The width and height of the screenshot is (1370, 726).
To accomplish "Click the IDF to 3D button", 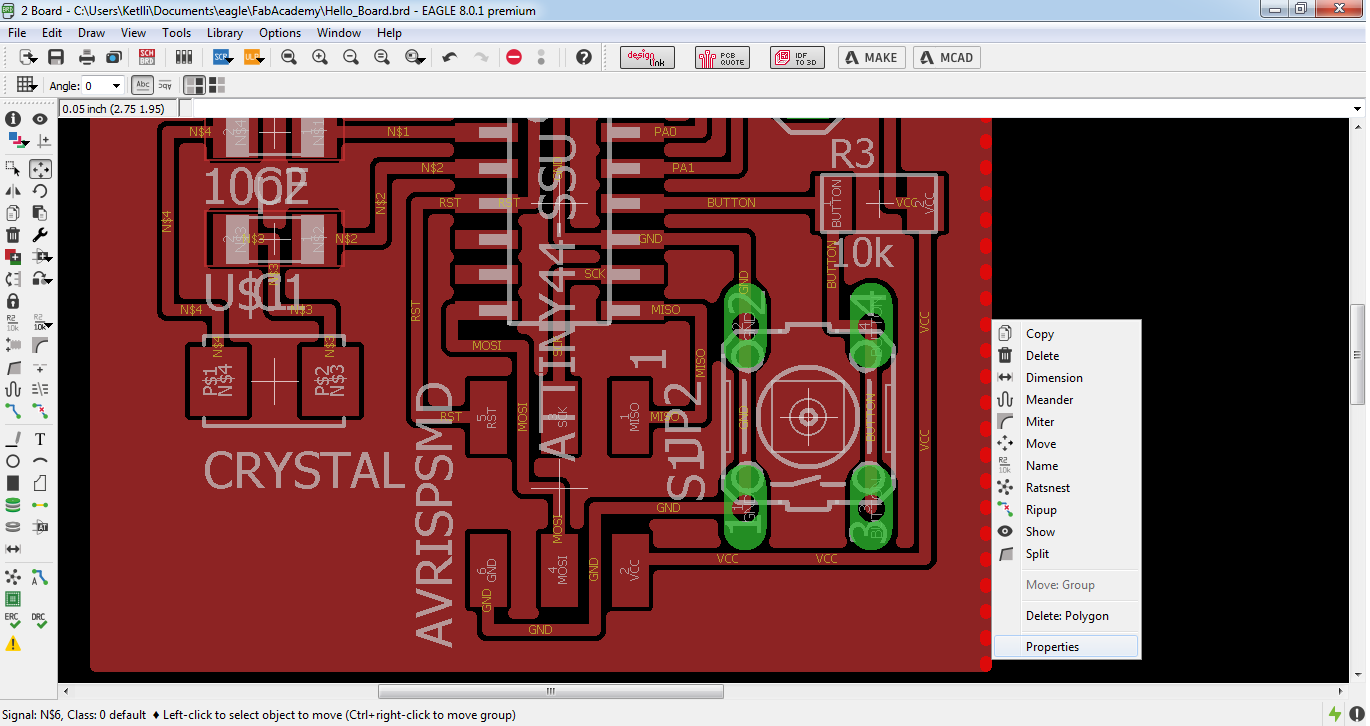I will (797, 57).
